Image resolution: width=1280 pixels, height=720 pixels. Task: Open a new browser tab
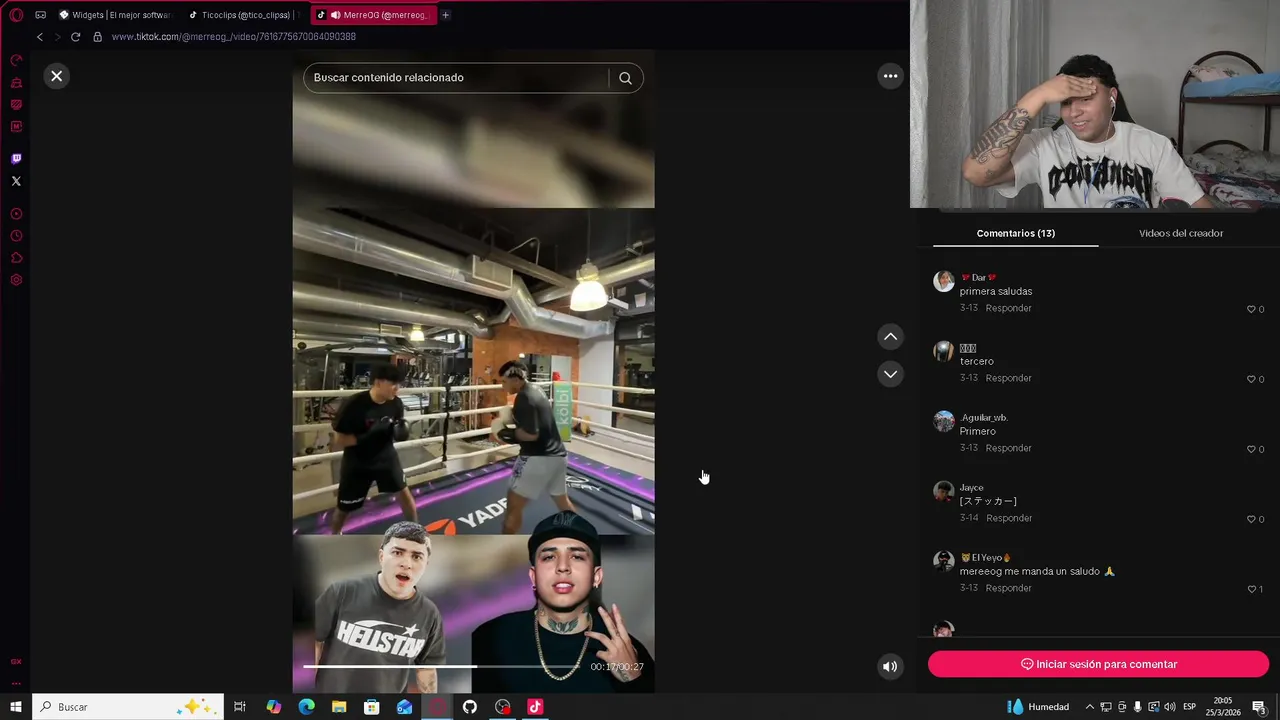445,15
